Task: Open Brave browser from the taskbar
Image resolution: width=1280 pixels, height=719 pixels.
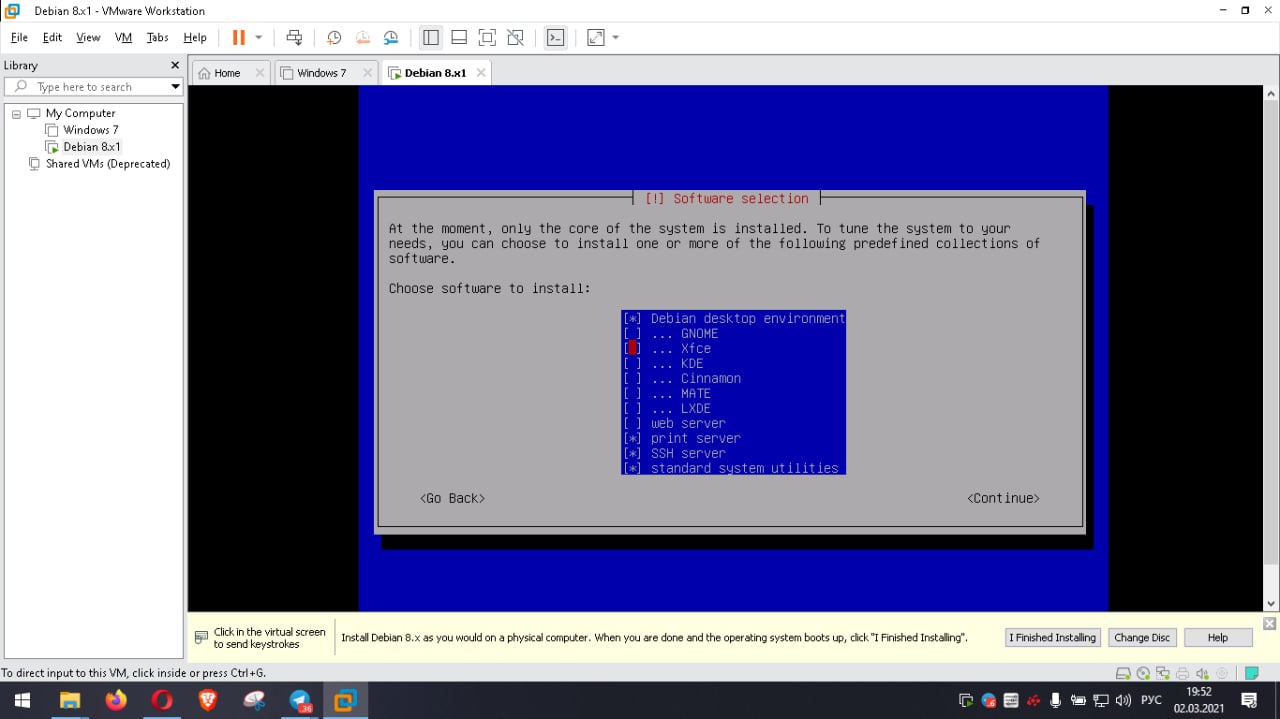Action: click(x=208, y=700)
